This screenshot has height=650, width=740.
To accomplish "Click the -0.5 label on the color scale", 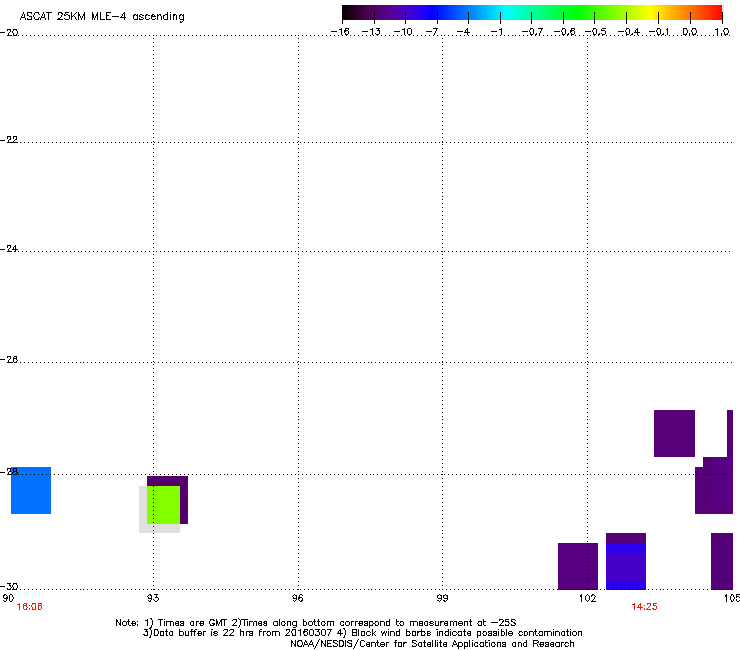I will (x=596, y=32).
